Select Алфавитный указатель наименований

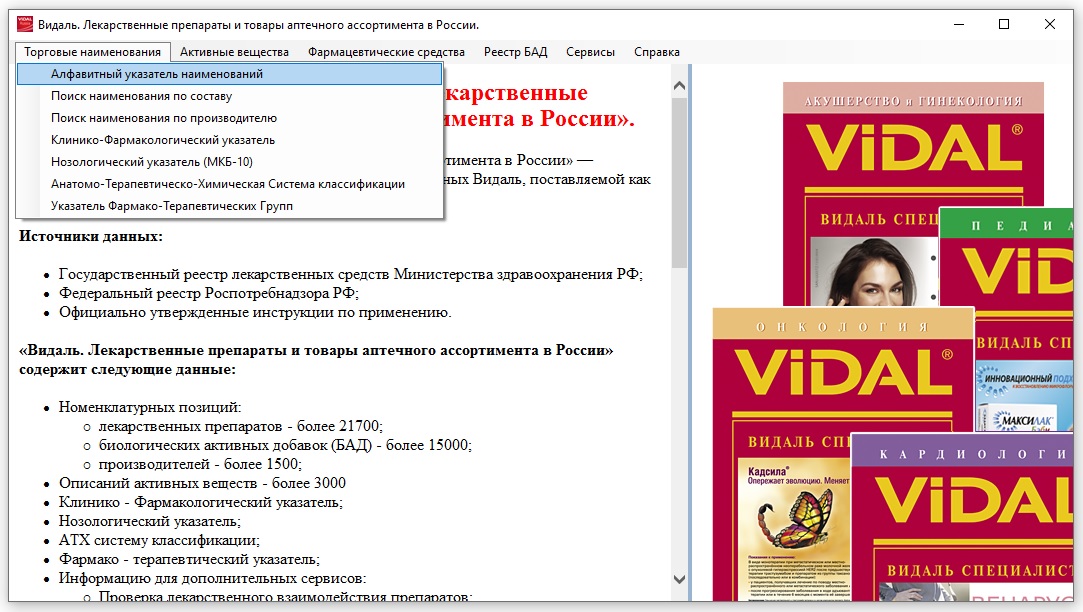pyautogui.click(x=157, y=74)
